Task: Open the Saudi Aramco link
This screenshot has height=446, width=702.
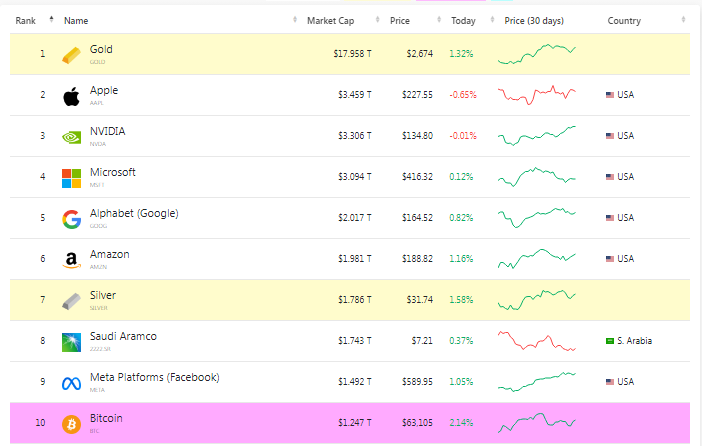Action: 123,336
